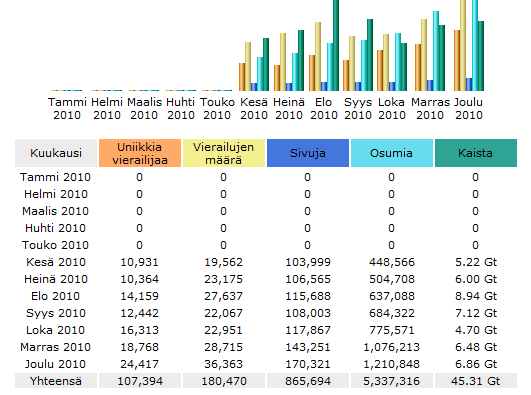531x395 pixels.
Task: Select the Syys 2010 table row label
Action: [x=56, y=313]
